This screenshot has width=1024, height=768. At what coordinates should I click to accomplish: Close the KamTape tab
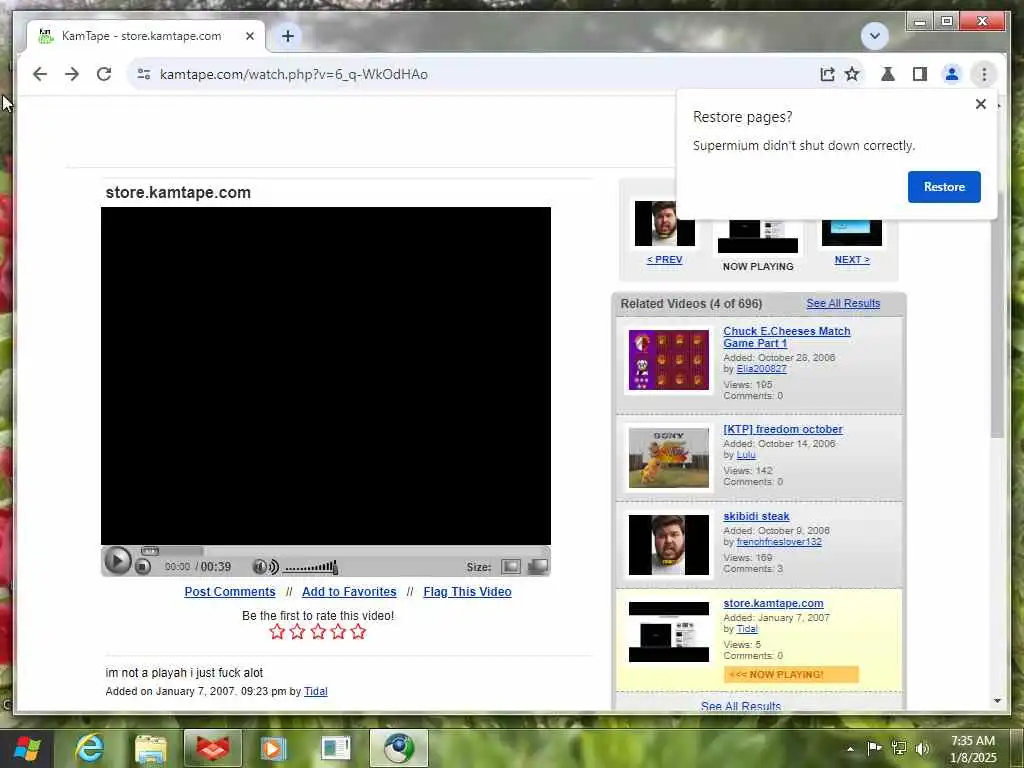coord(249,36)
